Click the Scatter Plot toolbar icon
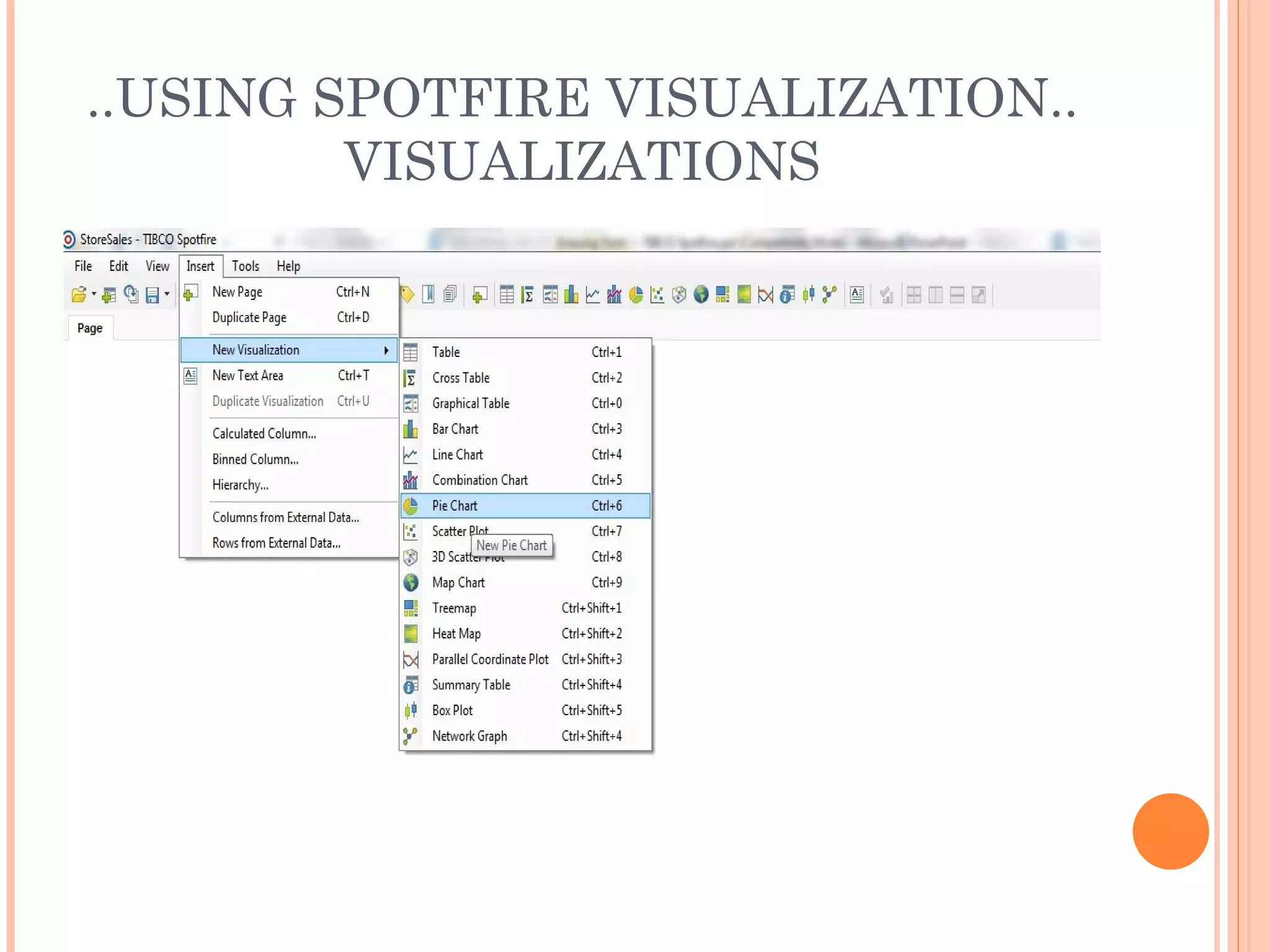Viewport: 1270px width, 952px height. 657,295
